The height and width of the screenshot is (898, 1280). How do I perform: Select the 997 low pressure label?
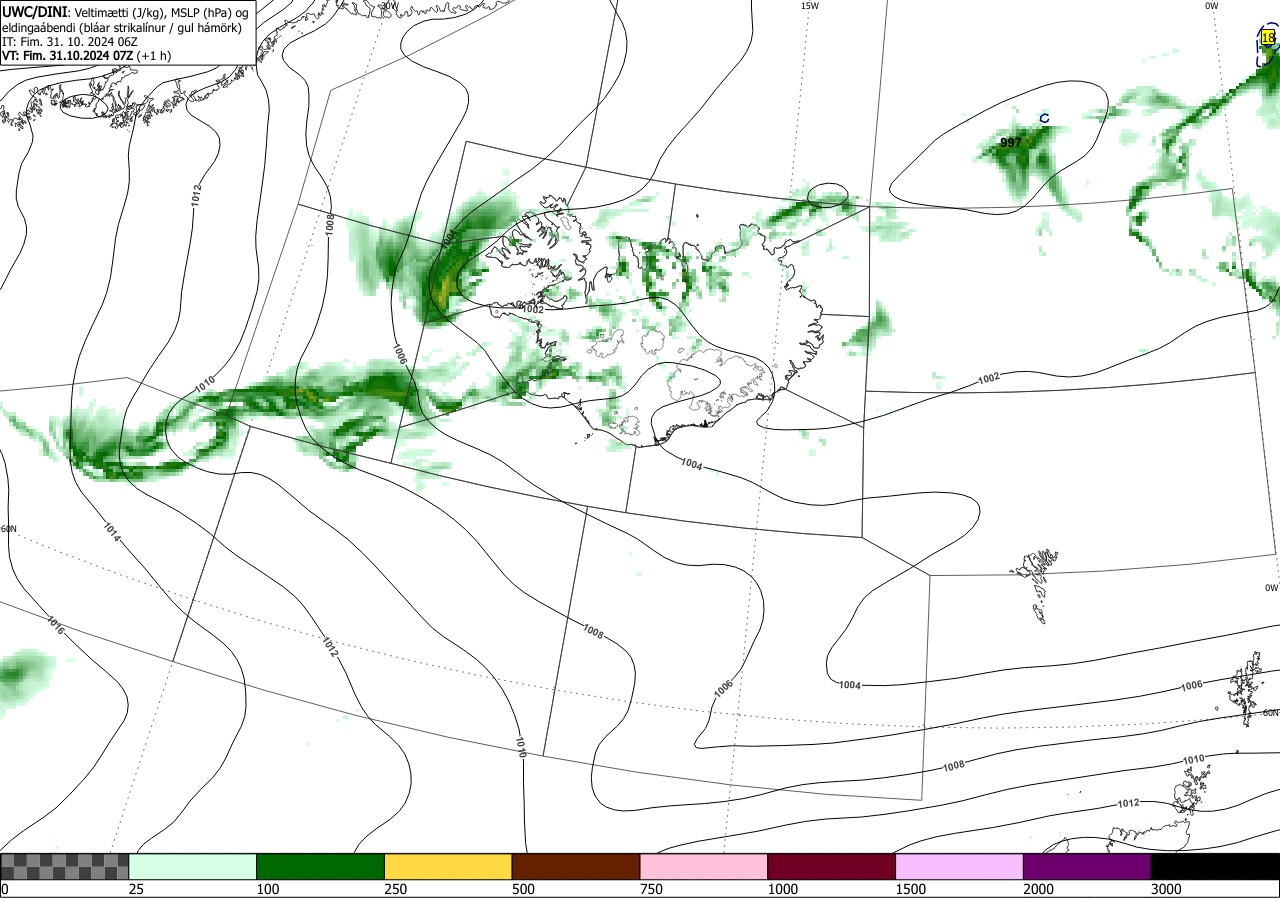[1011, 143]
